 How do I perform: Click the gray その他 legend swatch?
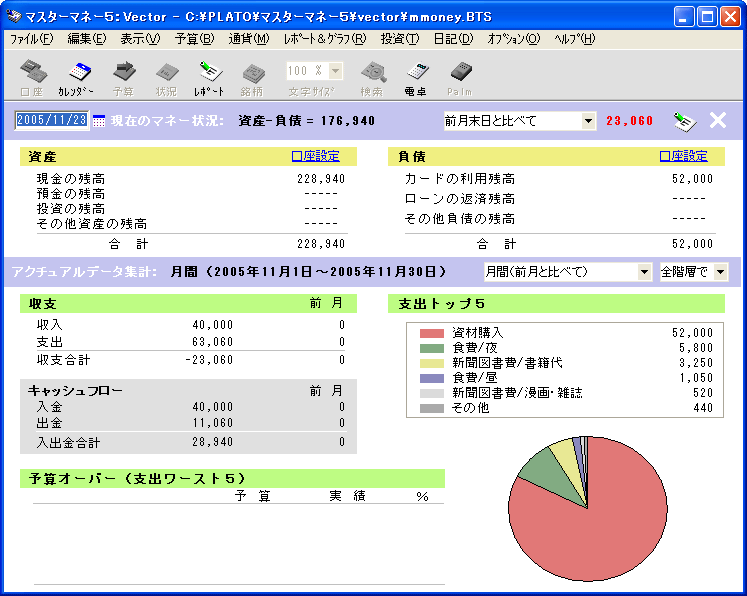click(432, 408)
